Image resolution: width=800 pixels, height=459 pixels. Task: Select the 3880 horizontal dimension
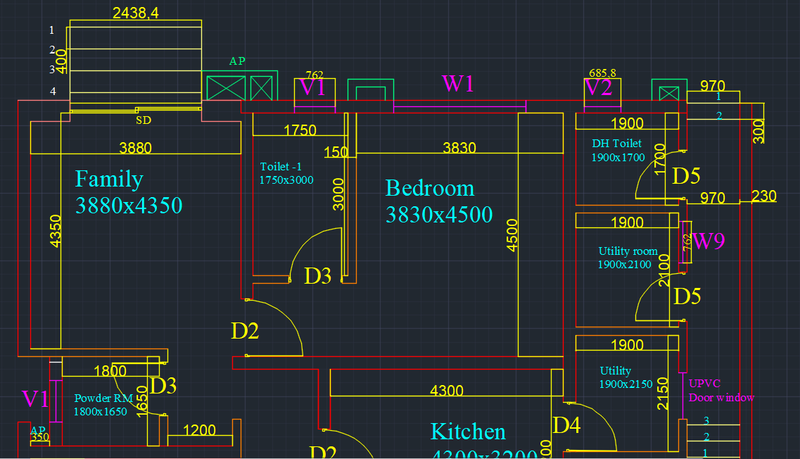coord(135,148)
